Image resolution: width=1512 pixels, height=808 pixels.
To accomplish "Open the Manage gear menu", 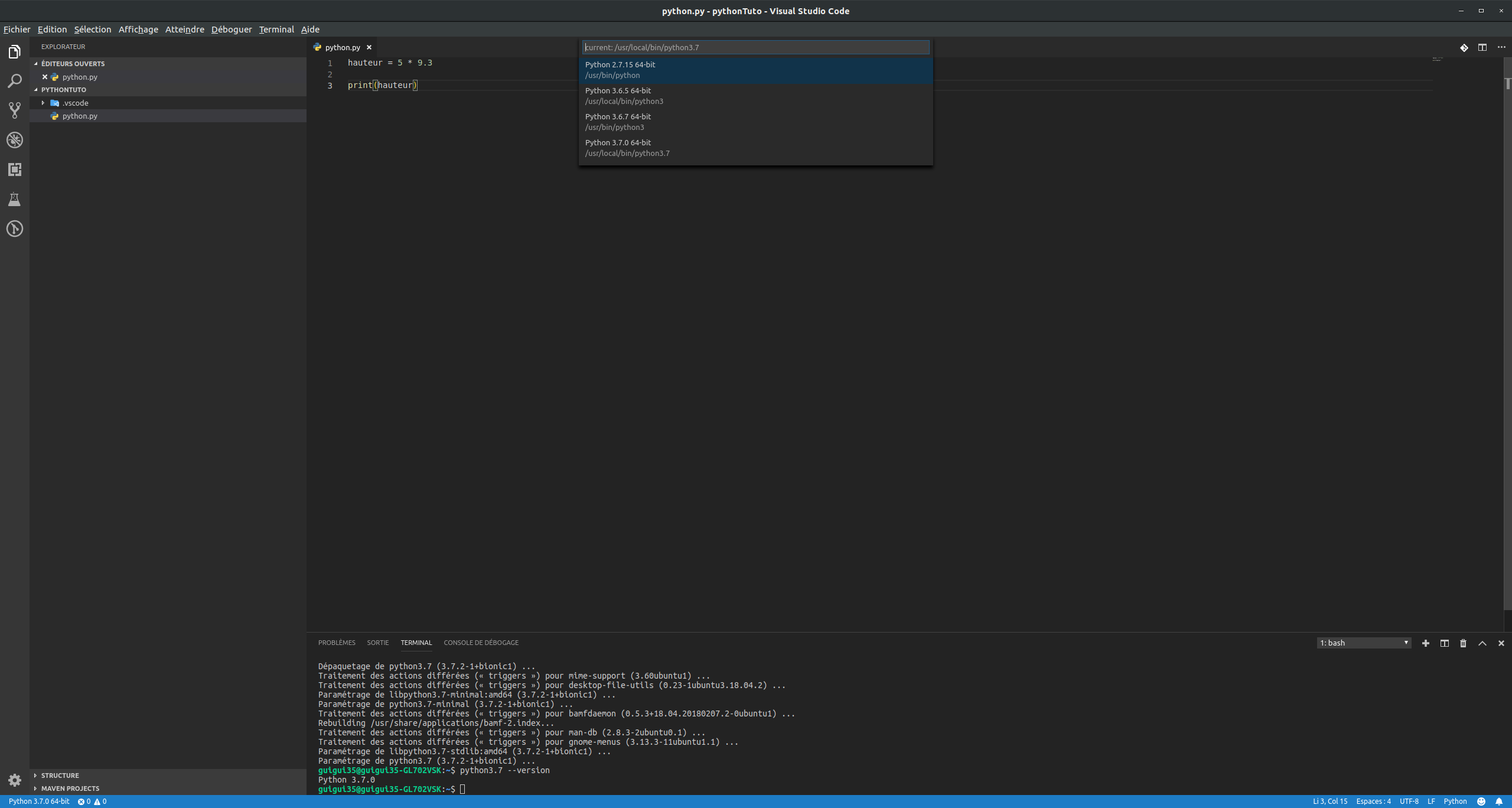I will [15, 780].
